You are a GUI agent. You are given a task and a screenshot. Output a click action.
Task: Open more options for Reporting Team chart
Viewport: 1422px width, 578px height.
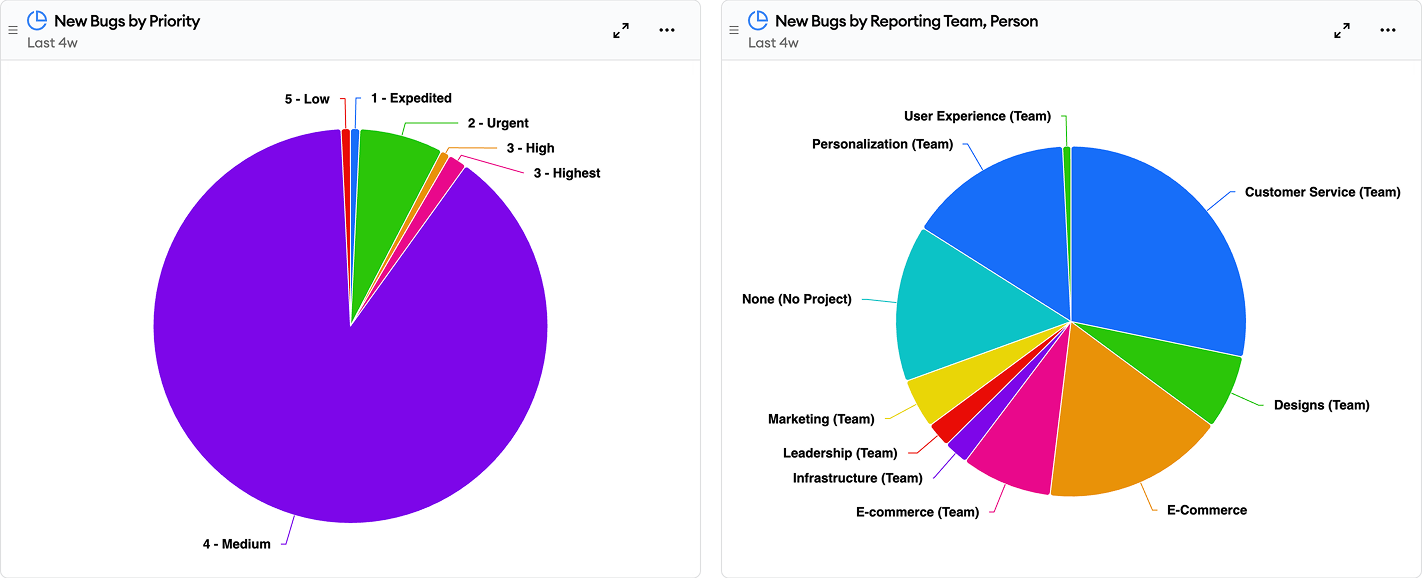point(1388,30)
